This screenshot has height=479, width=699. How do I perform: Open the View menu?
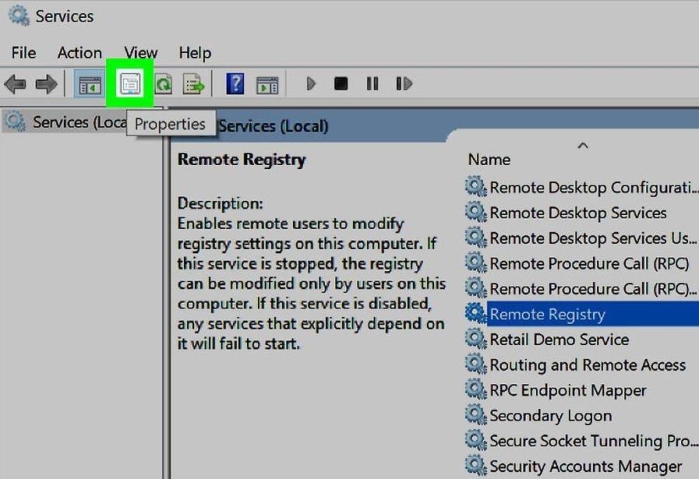click(141, 53)
